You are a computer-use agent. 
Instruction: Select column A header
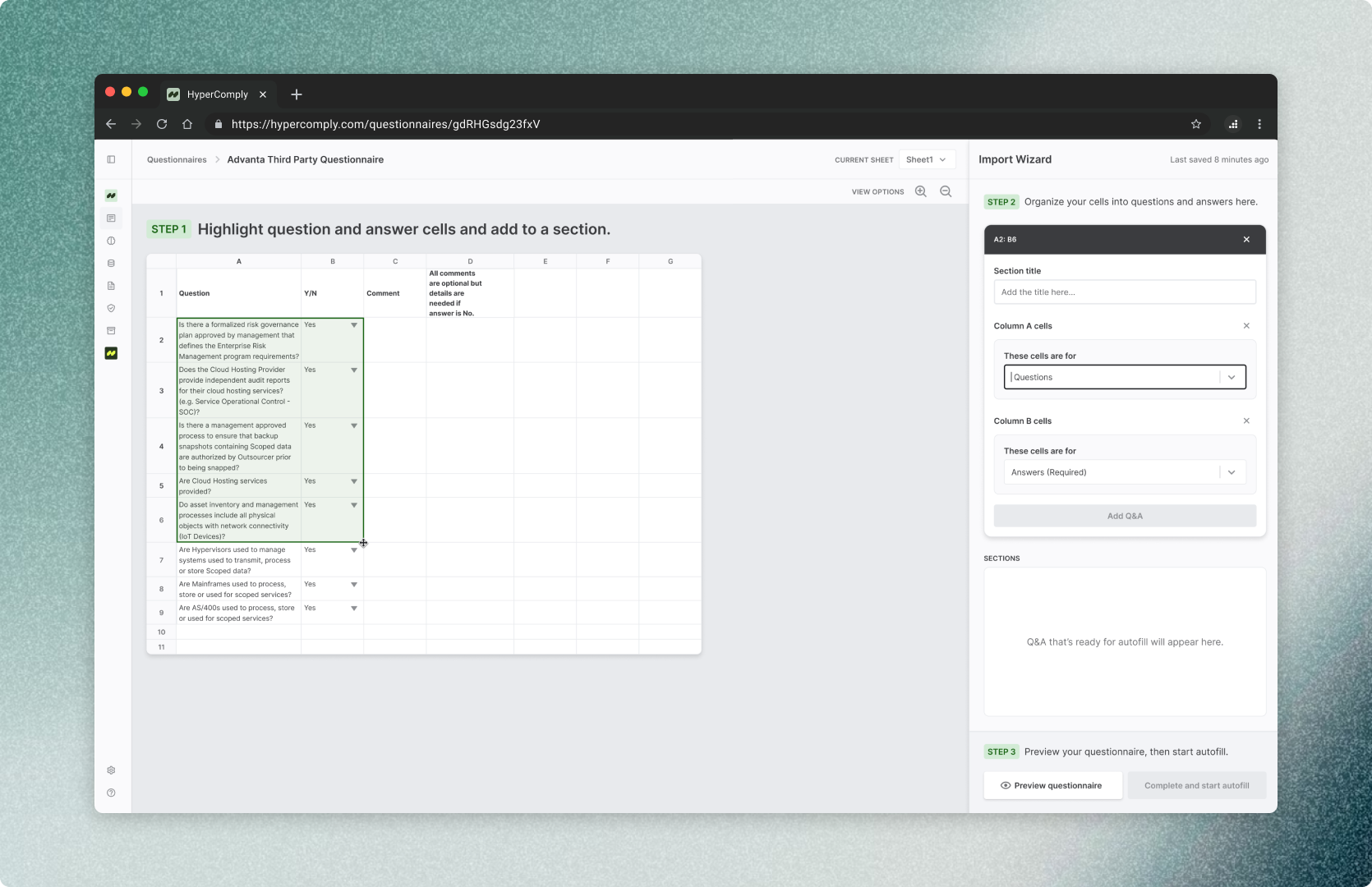click(x=239, y=261)
